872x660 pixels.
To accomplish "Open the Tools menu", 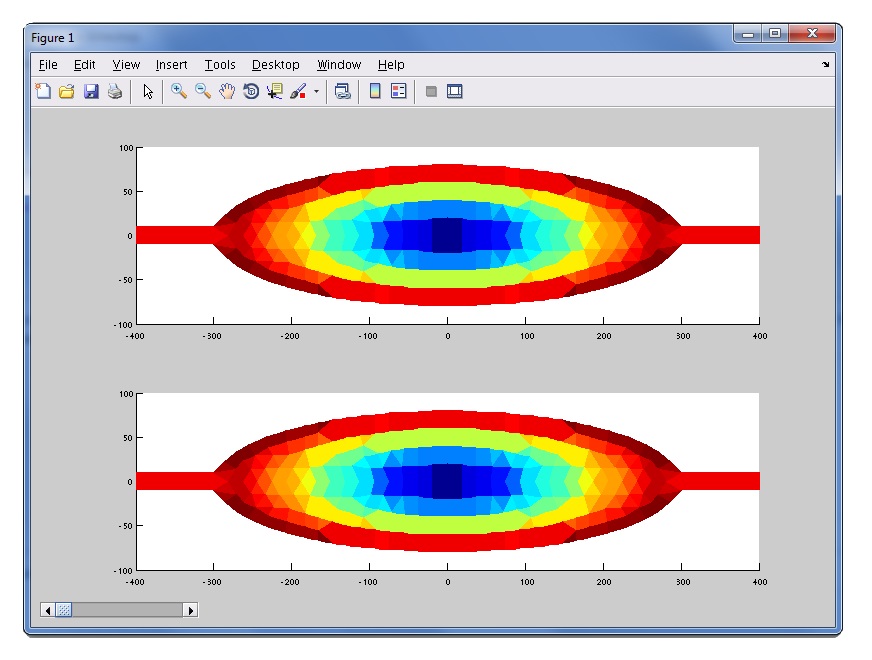I will tap(220, 64).
